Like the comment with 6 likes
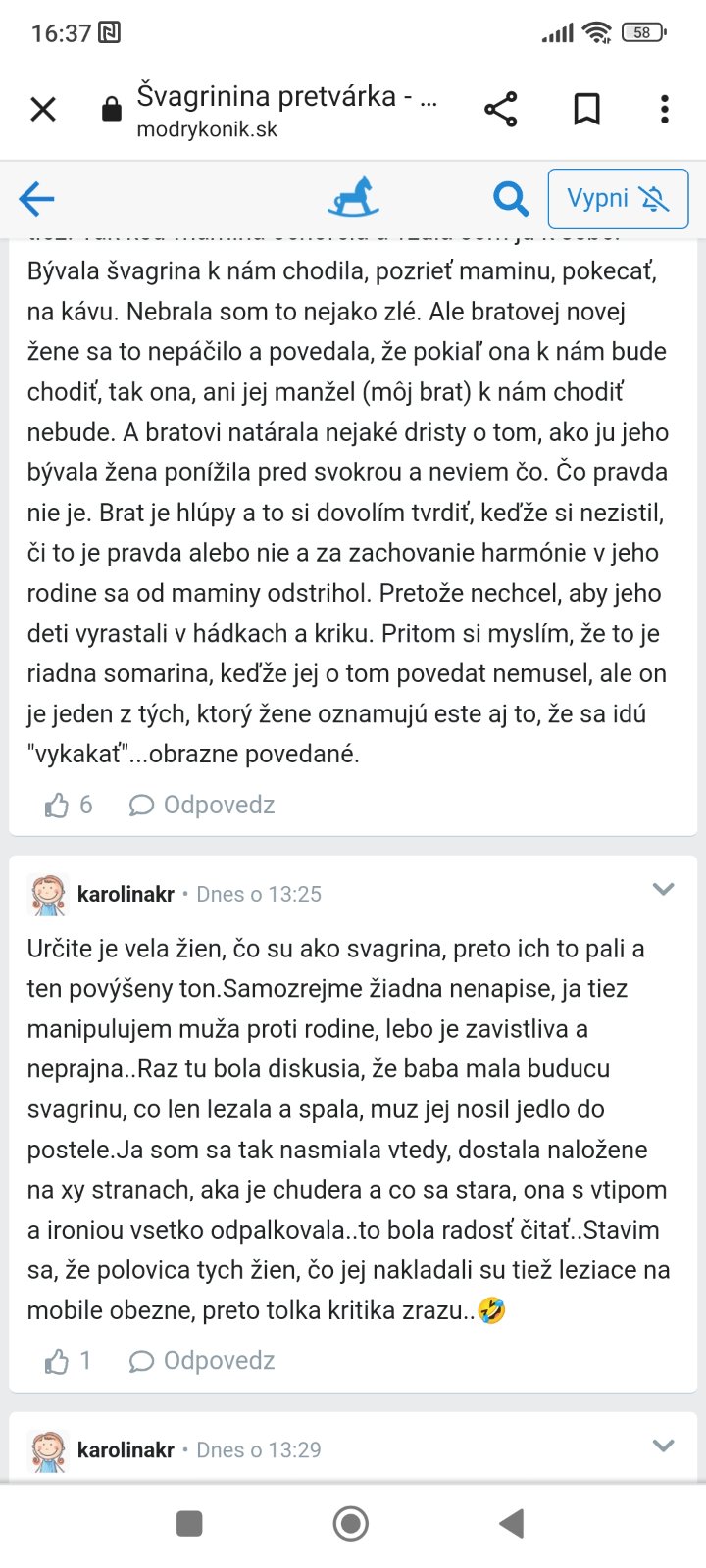Viewport: 706px width, 1568px height. (x=57, y=806)
